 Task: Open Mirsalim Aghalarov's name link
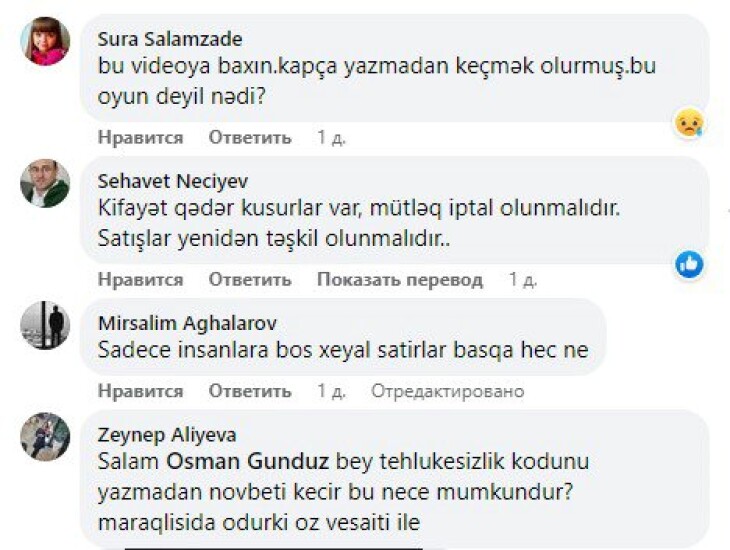(188, 323)
